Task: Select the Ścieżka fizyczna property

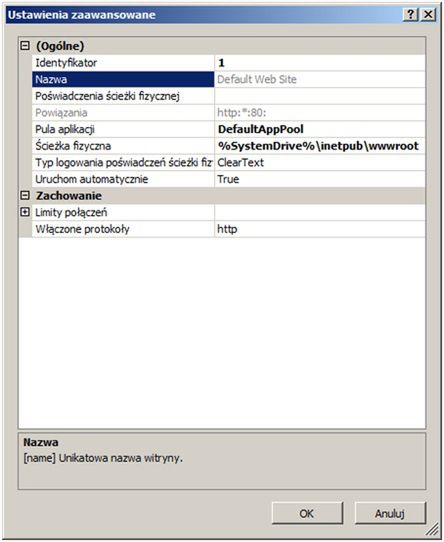Action: (123, 146)
